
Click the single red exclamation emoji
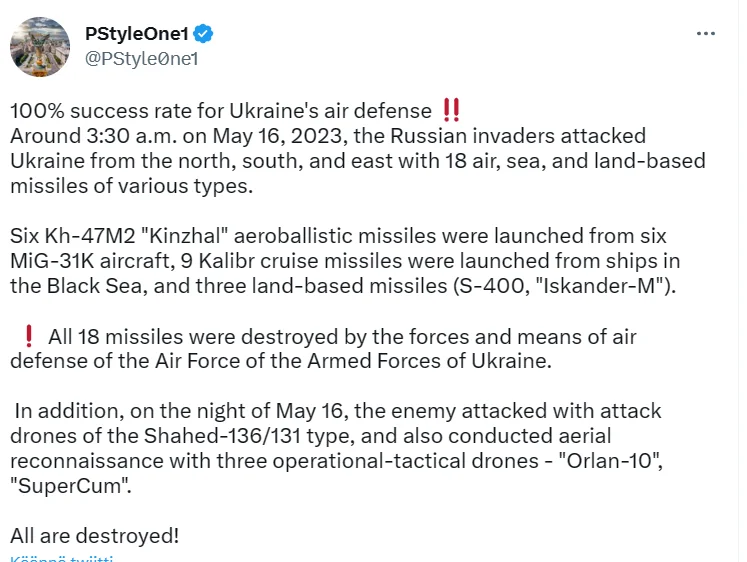[28, 337]
